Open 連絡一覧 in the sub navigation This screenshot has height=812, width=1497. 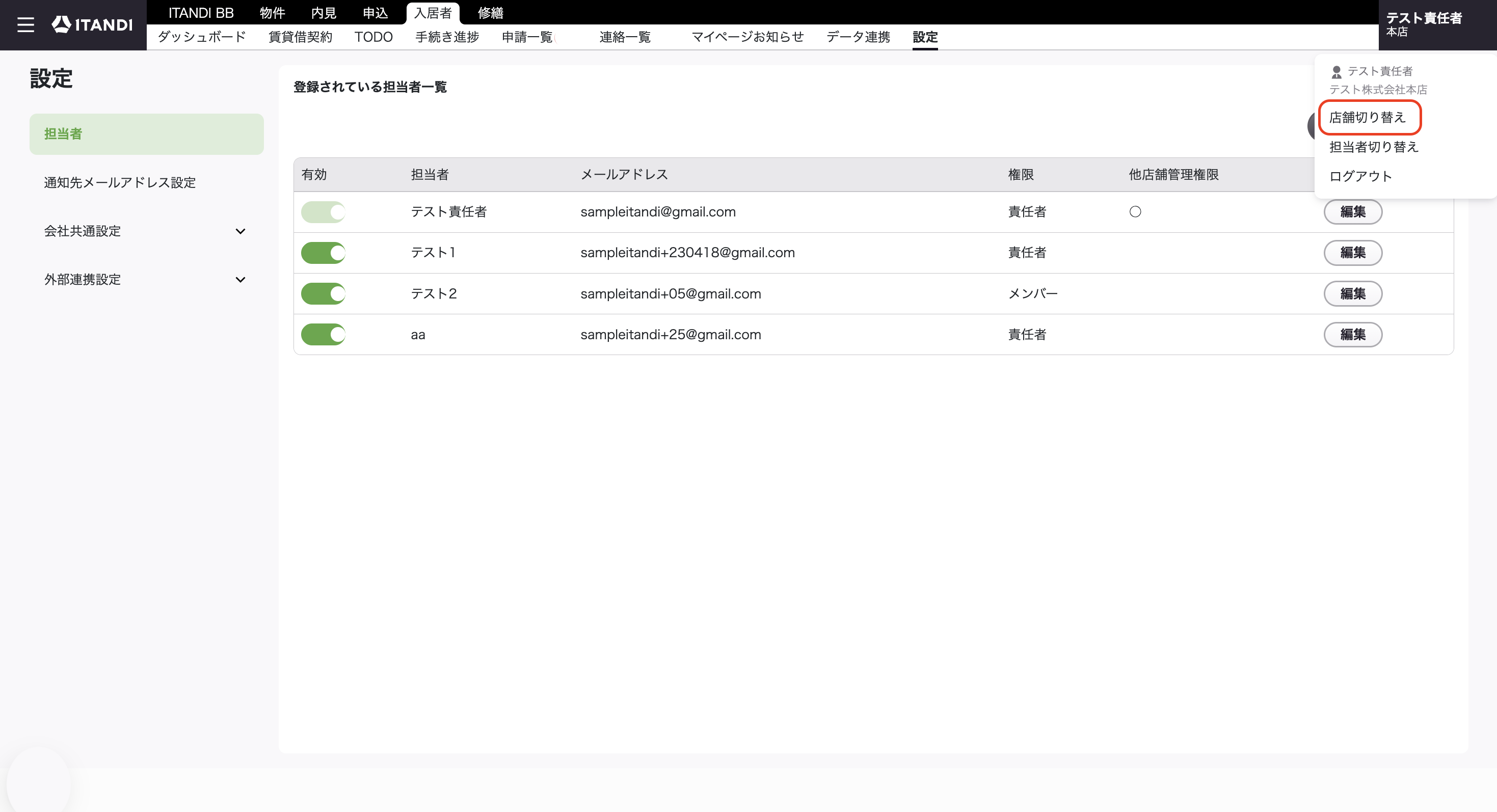[x=625, y=37]
